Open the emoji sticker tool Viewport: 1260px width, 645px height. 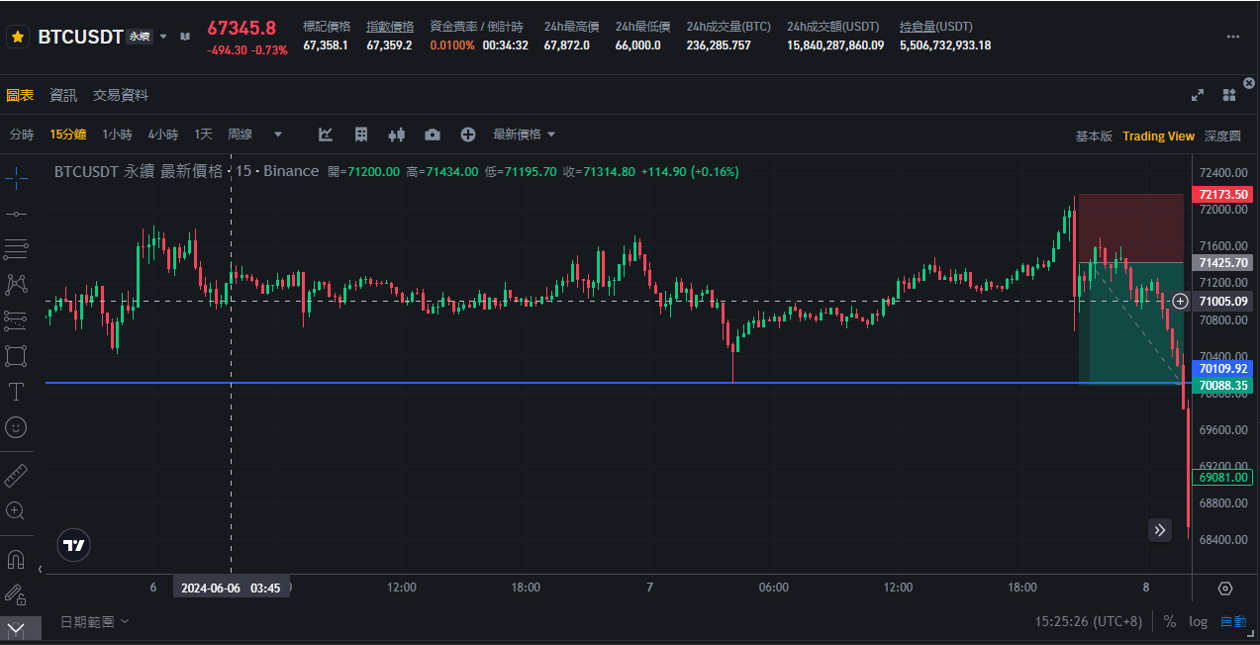pos(16,427)
